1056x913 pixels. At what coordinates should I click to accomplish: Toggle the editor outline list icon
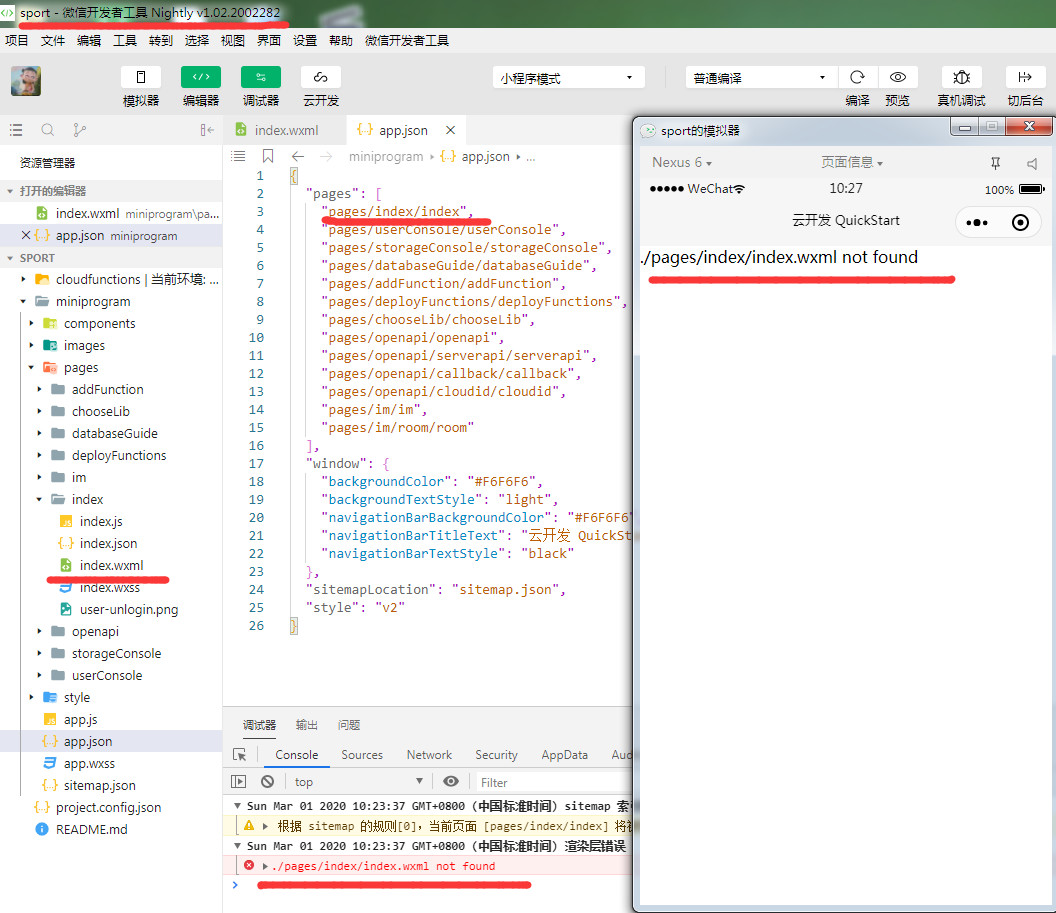point(238,156)
